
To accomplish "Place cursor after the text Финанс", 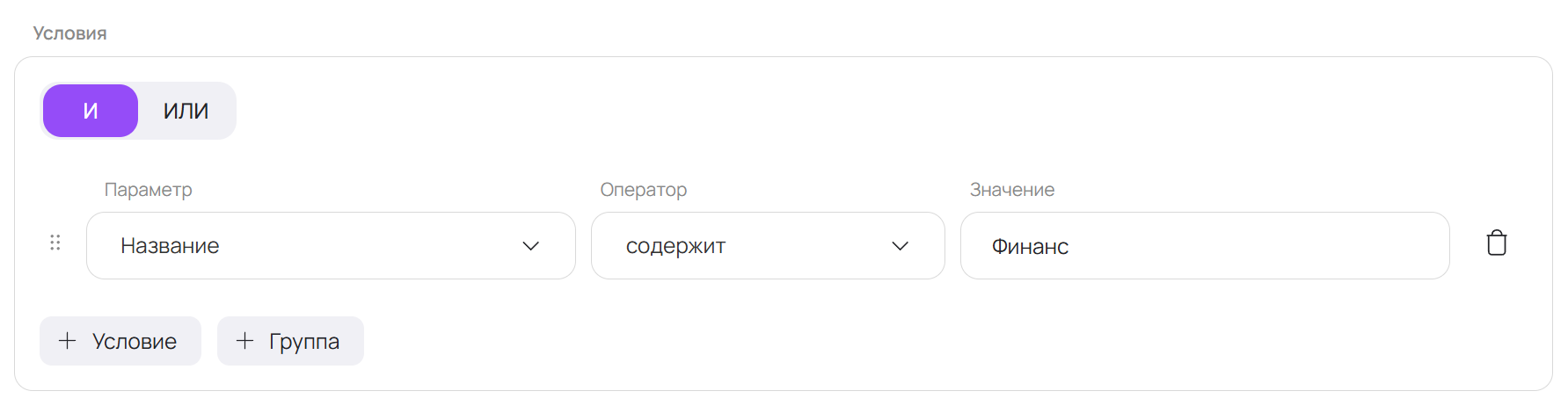I will tap(1070, 247).
